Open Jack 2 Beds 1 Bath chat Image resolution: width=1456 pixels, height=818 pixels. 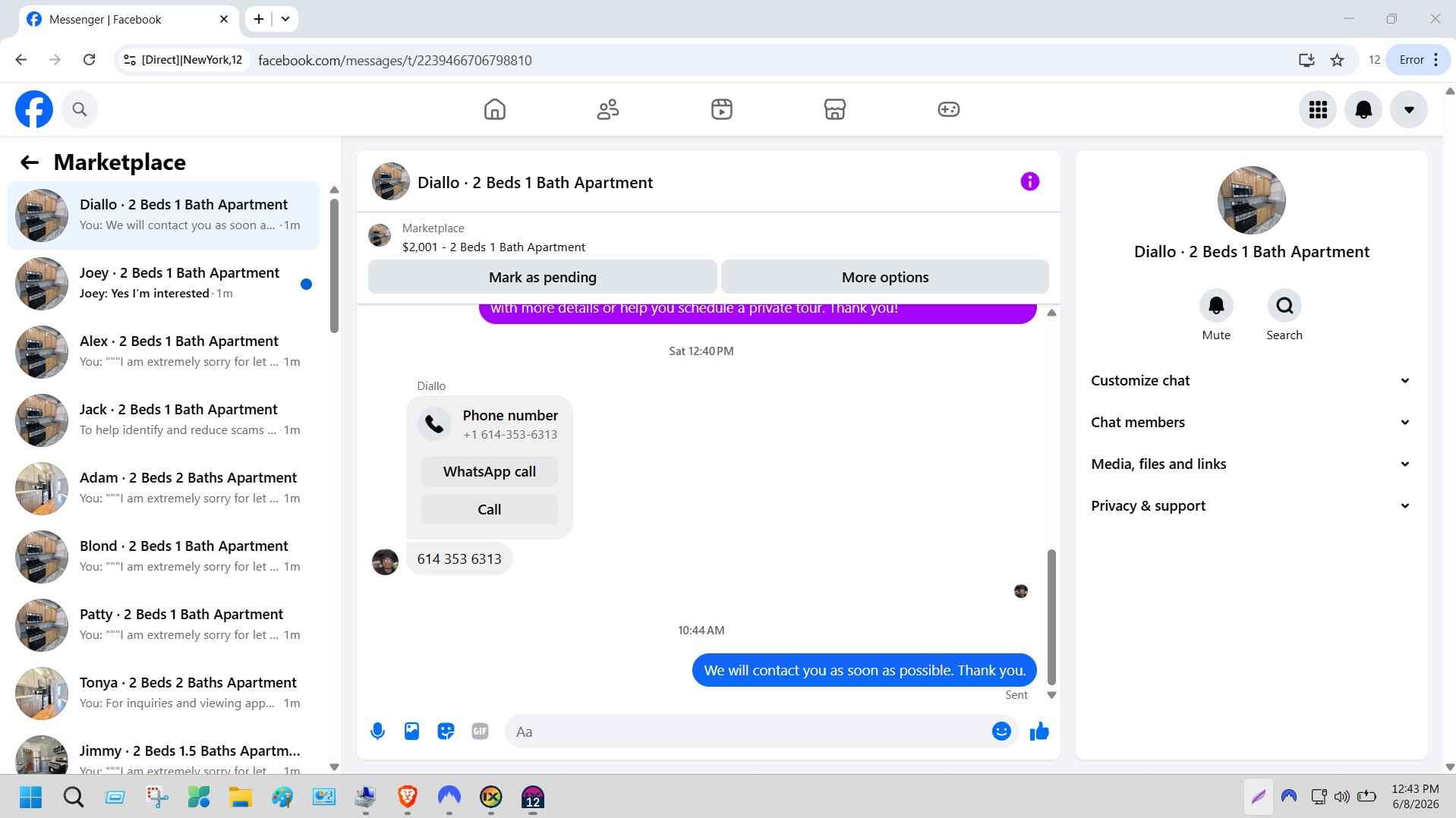[164, 420]
